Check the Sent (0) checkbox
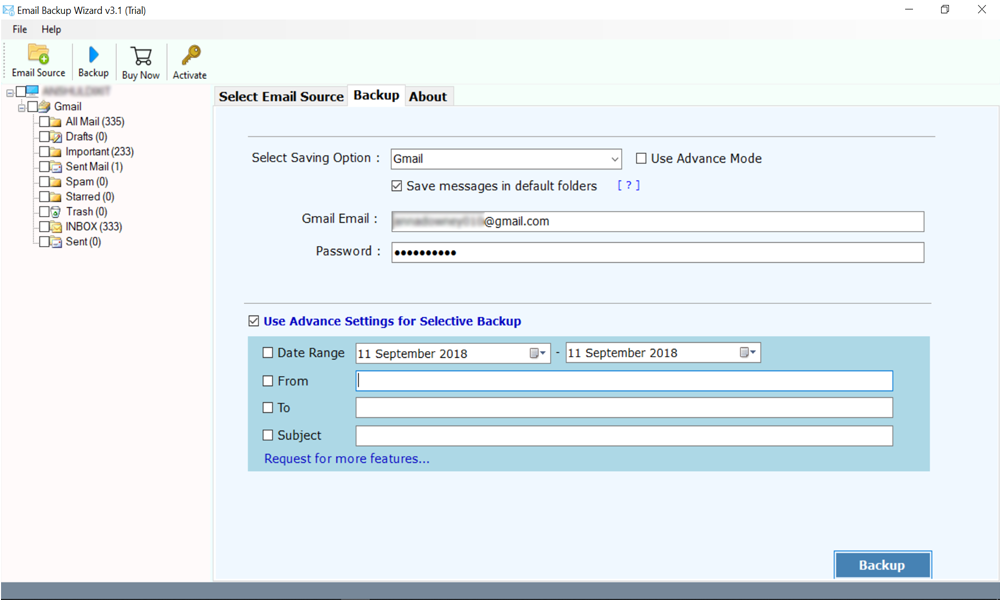 click(44, 242)
